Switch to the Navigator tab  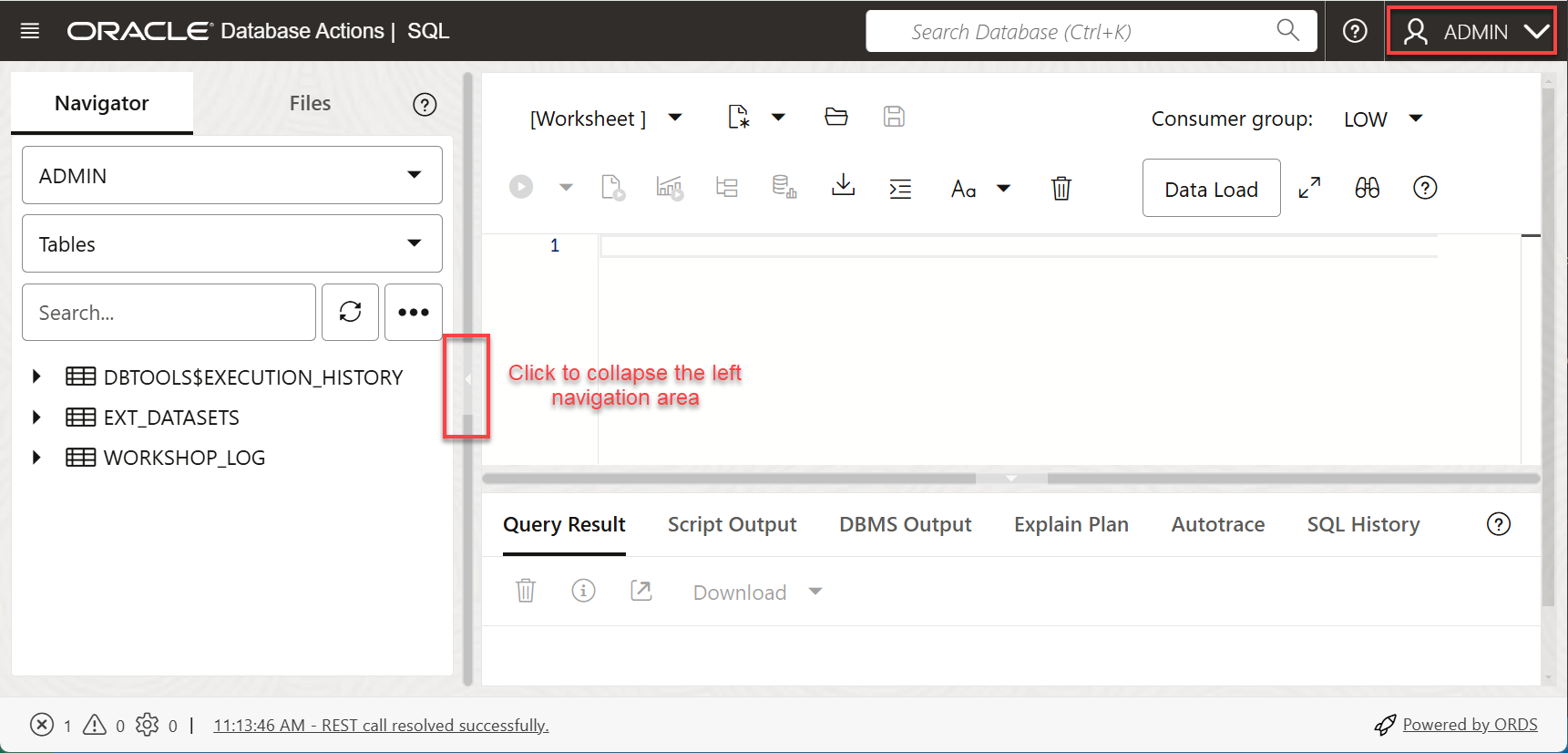tap(102, 103)
